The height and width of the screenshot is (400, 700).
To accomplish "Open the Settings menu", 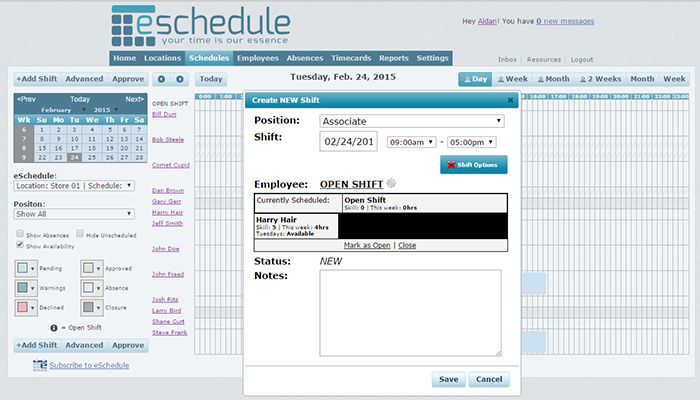I will pyautogui.click(x=432, y=58).
